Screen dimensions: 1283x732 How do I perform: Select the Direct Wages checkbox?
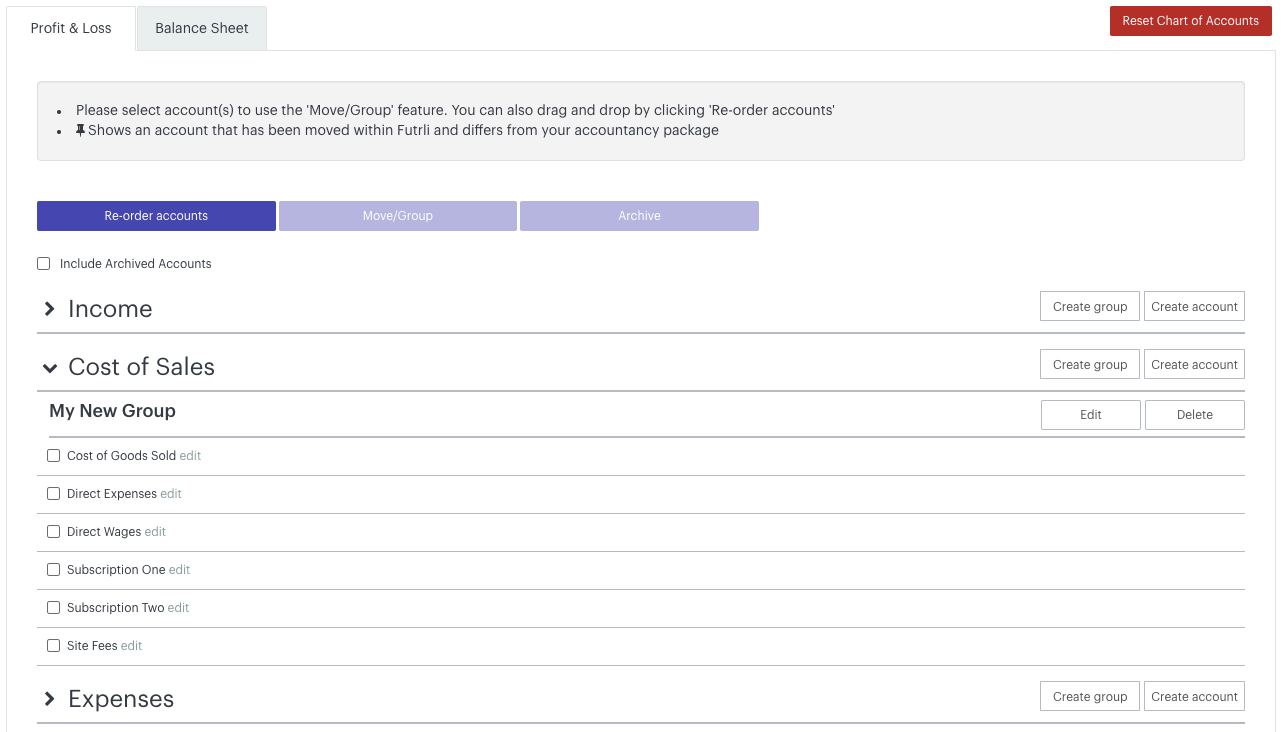(54, 532)
